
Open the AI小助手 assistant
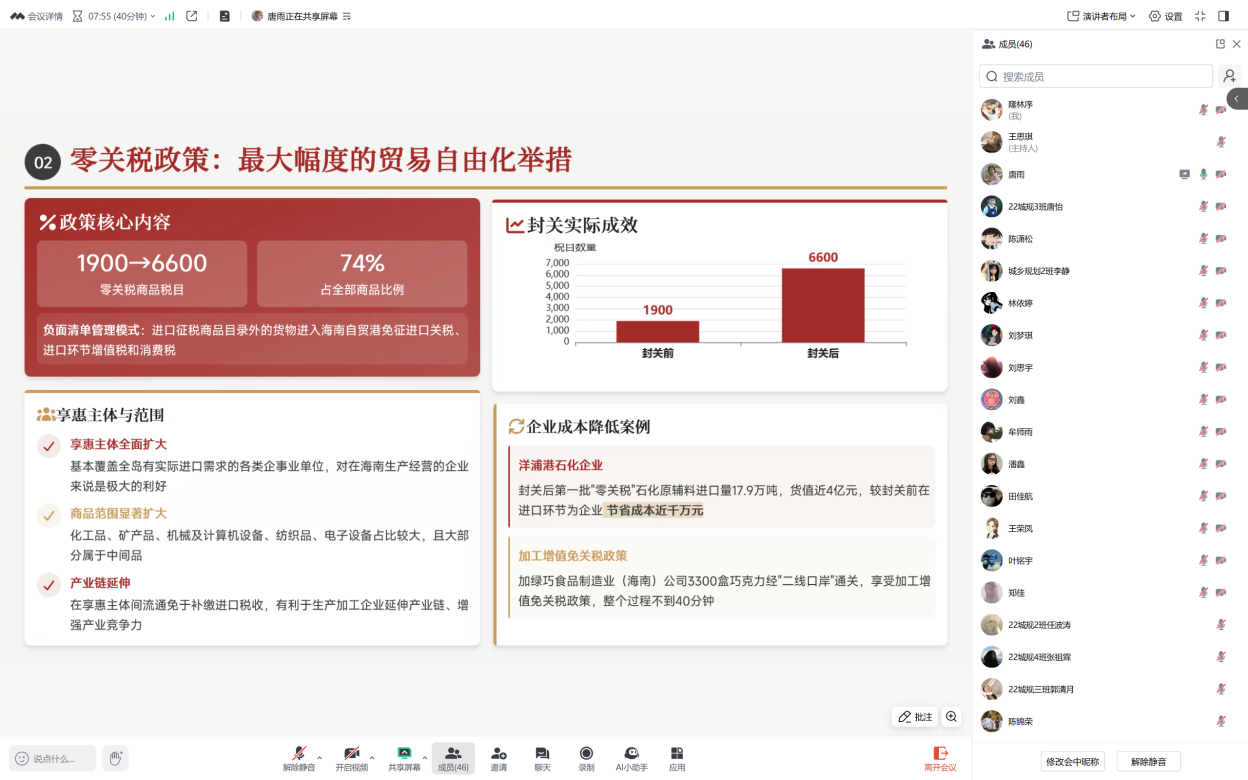tap(631, 758)
